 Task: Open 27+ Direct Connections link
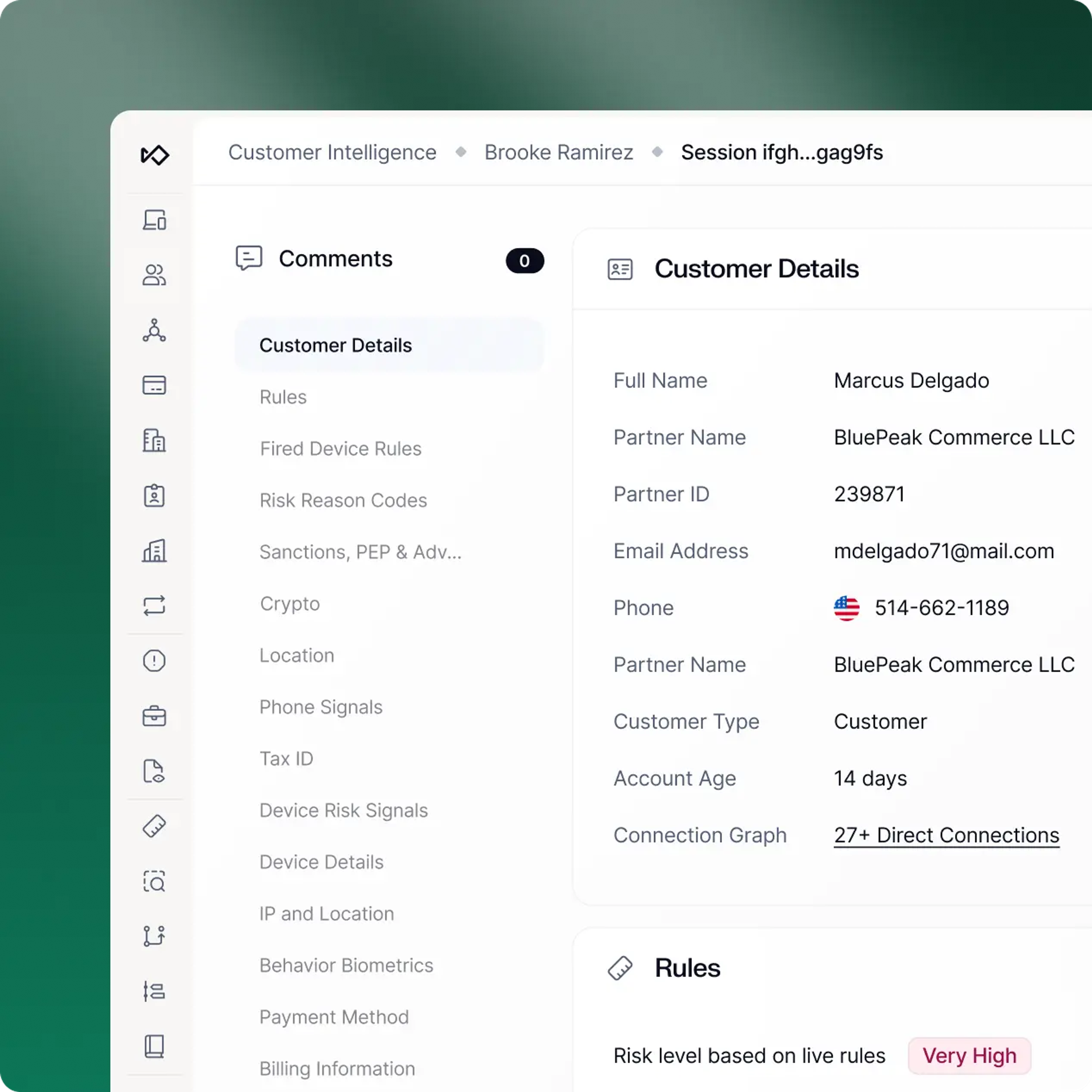click(x=946, y=835)
